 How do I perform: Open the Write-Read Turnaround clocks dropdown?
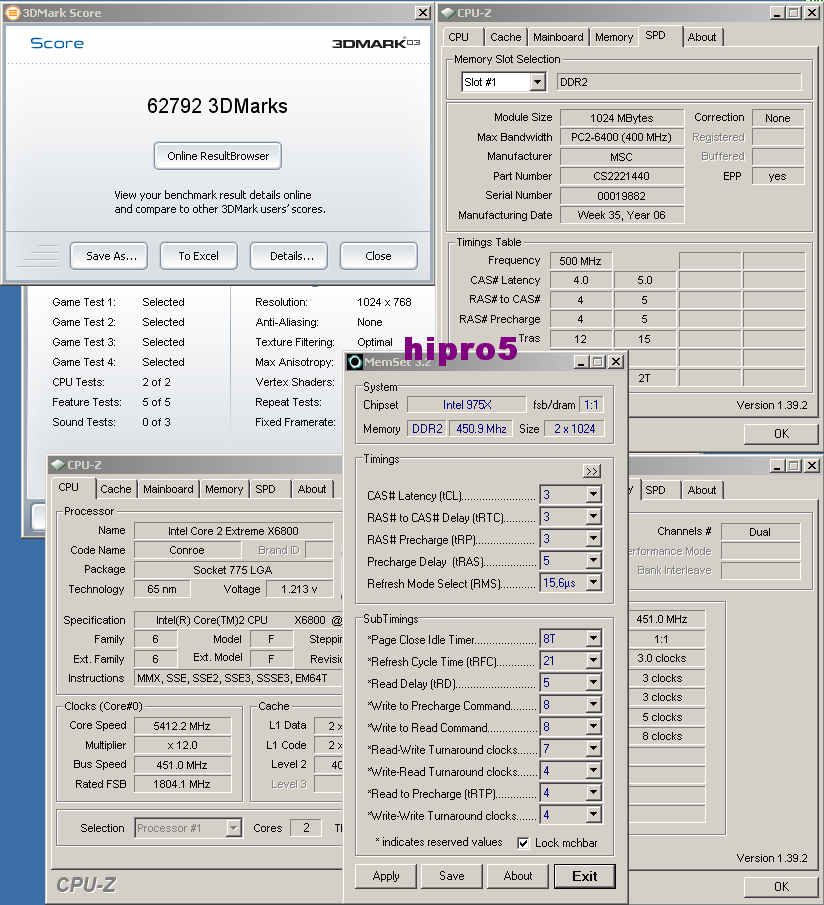[x=593, y=771]
